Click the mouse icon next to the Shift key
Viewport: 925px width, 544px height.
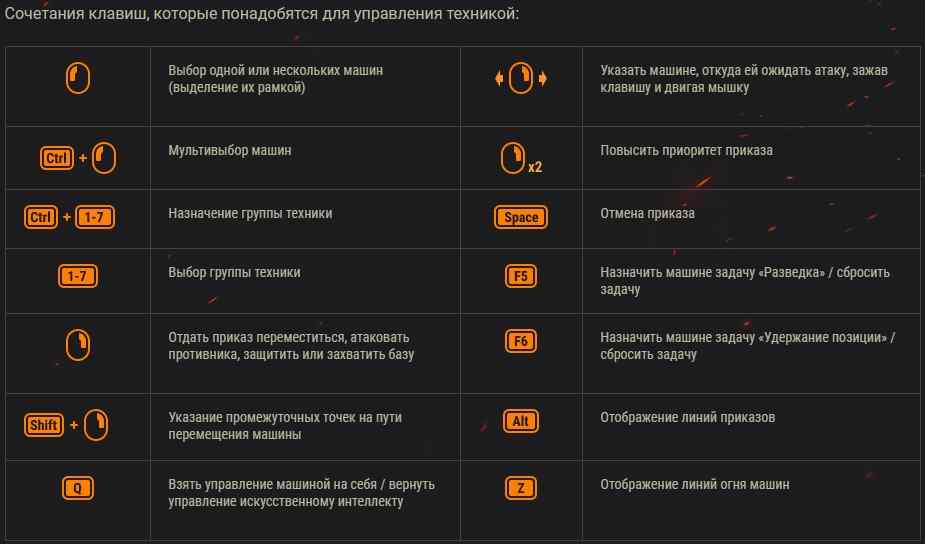click(96, 425)
